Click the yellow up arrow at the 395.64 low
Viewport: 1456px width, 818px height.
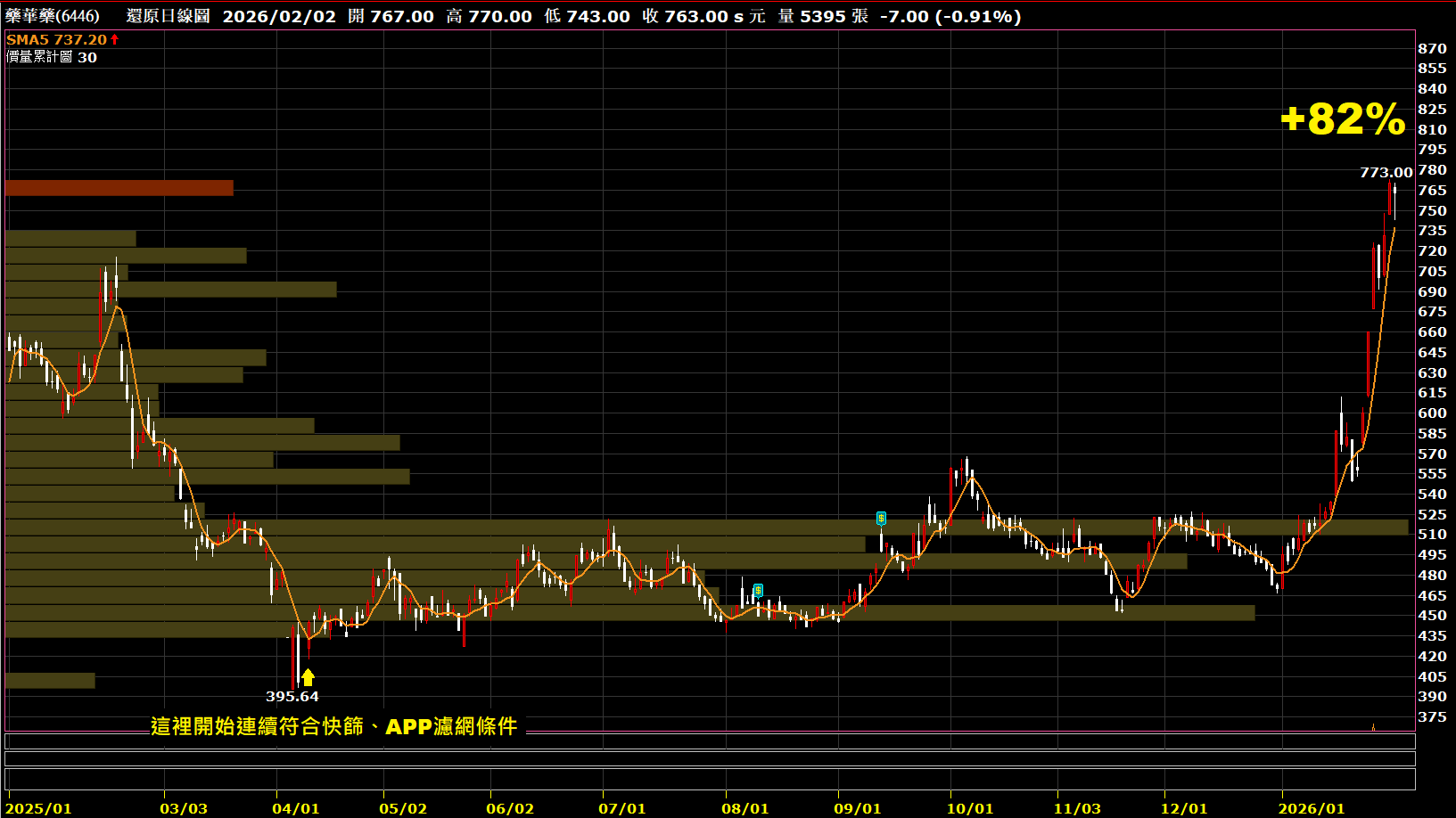click(x=308, y=678)
